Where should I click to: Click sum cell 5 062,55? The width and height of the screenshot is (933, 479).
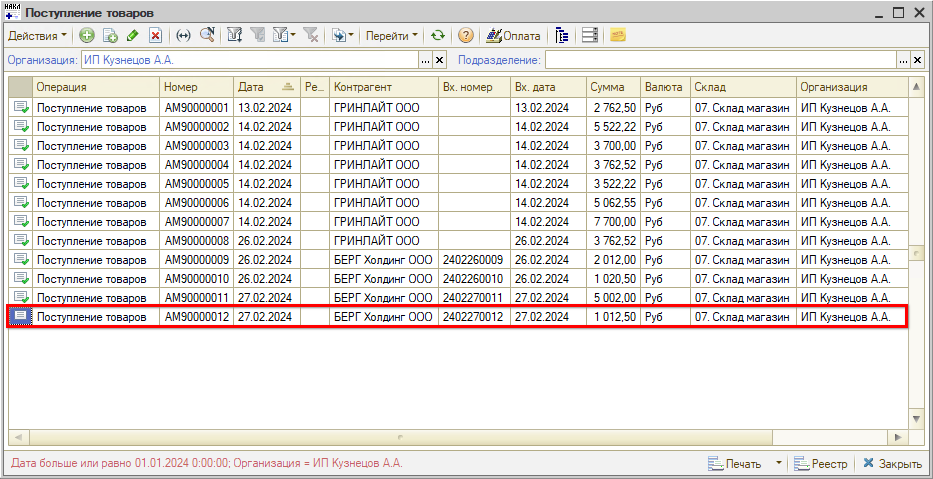click(x=615, y=203)
